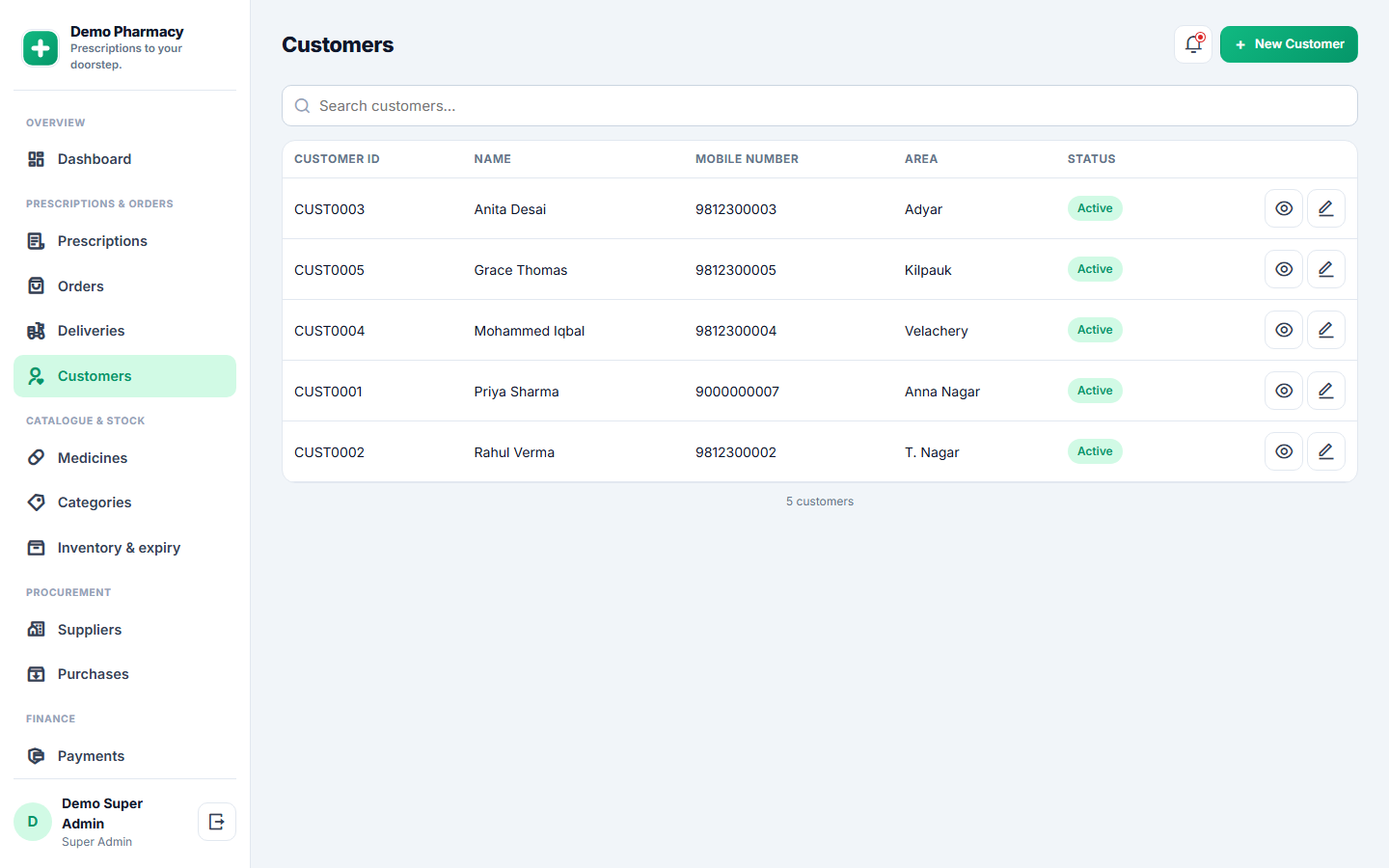View details for Mohammed Iqbal
The width and height of the screenshot is (1389, 868).
click(1284, 330)
